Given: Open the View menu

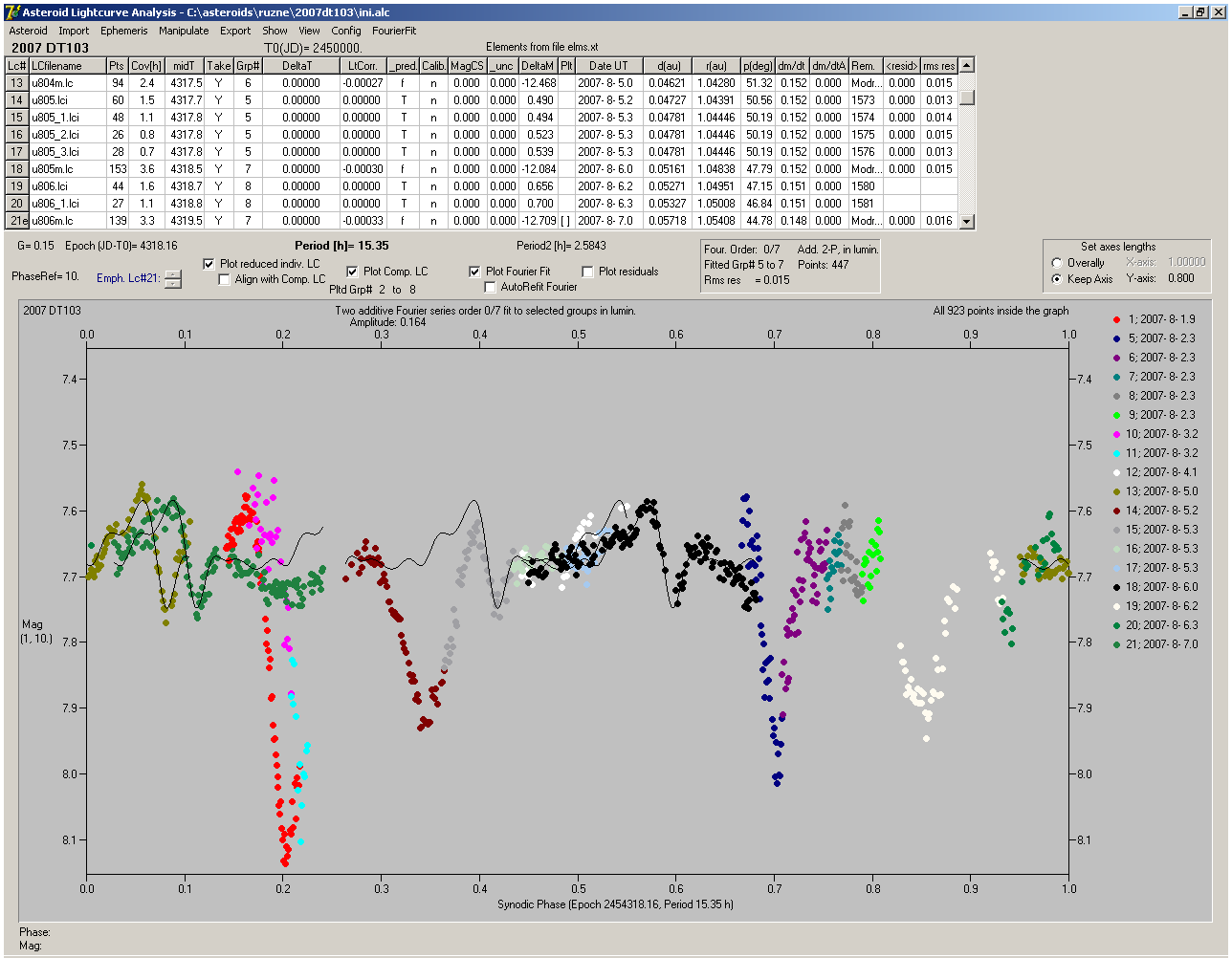Looking at the screenshot, I should [x=309, y=31].
